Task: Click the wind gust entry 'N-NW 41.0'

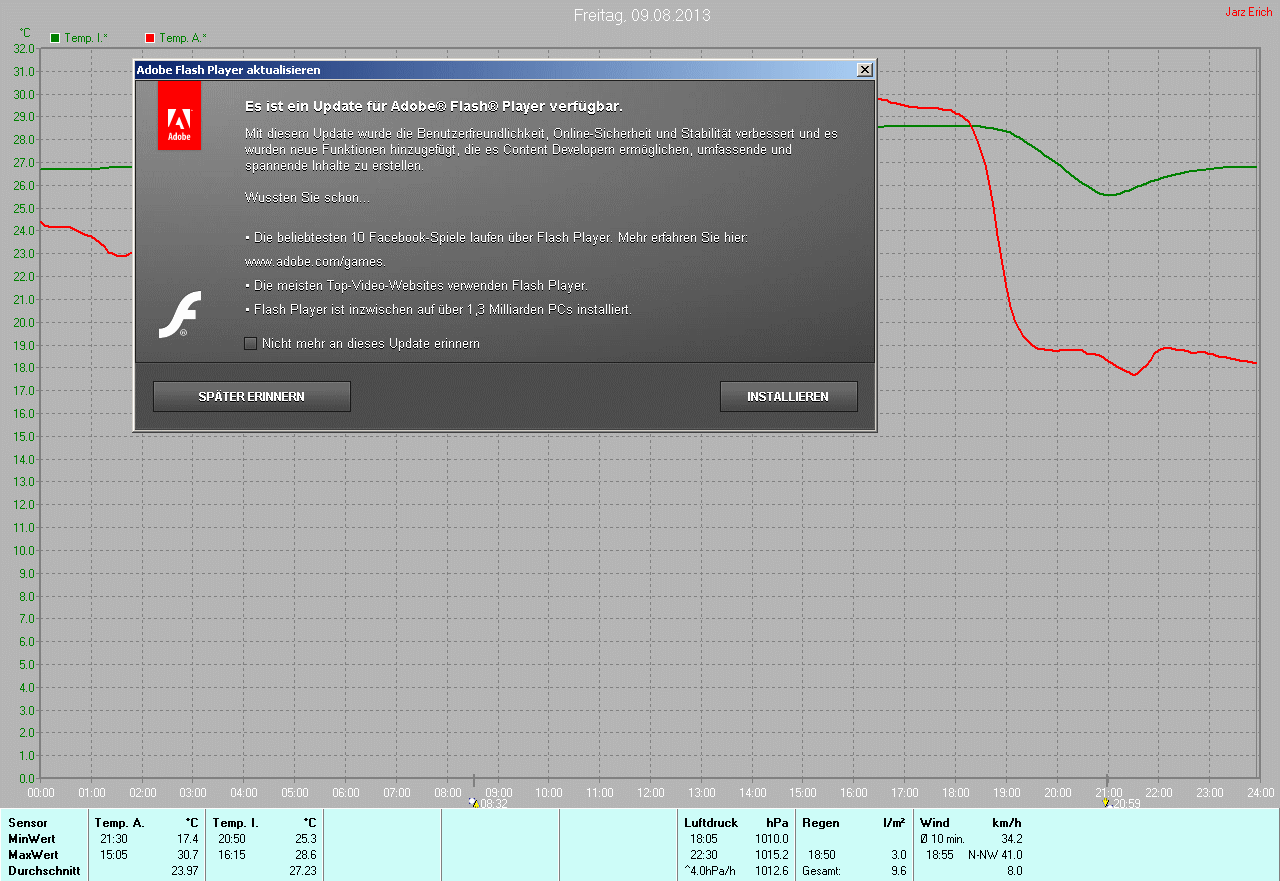Action: 995,855
